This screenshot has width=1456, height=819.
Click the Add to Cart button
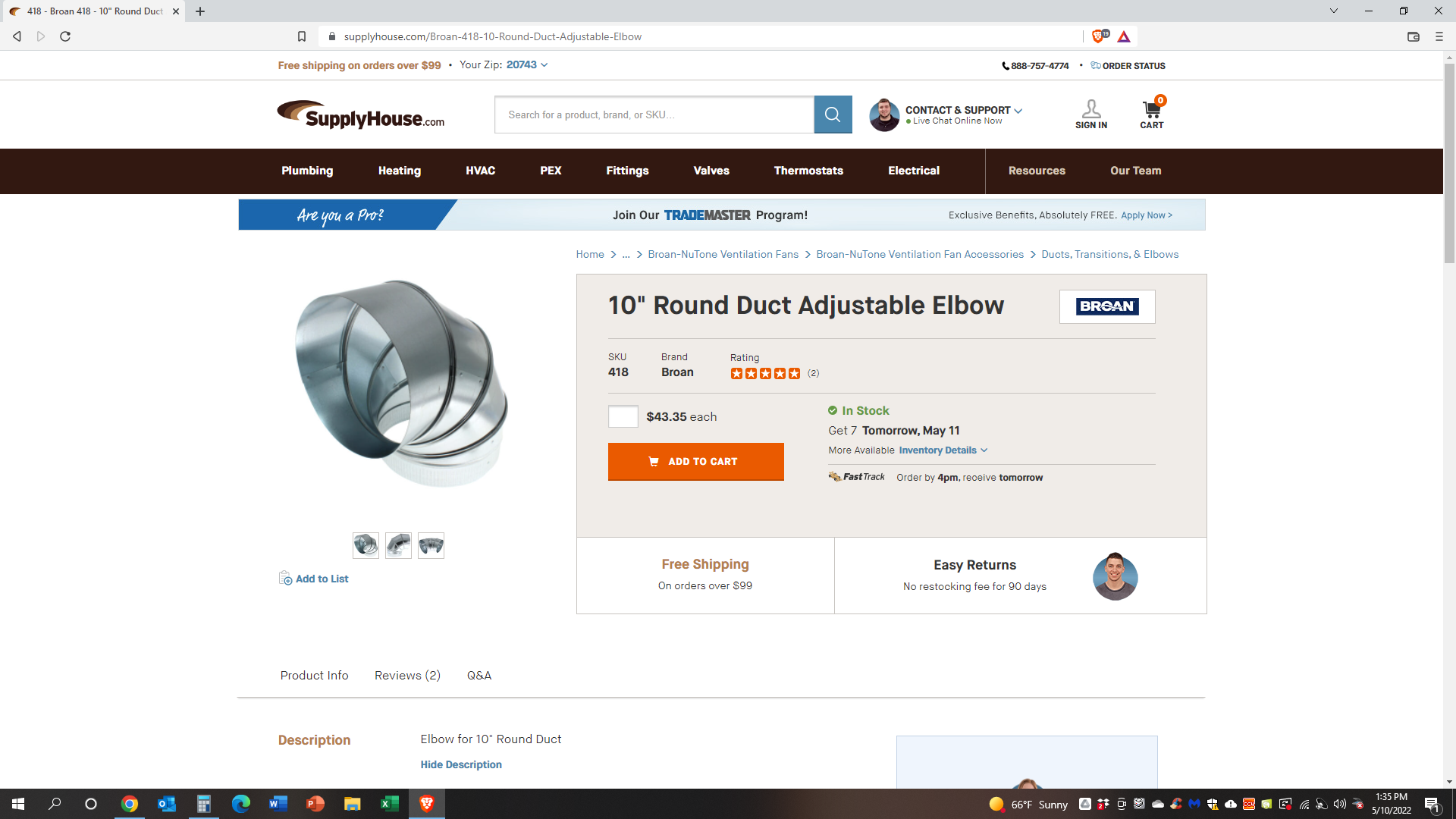click(x=695, y=462)
